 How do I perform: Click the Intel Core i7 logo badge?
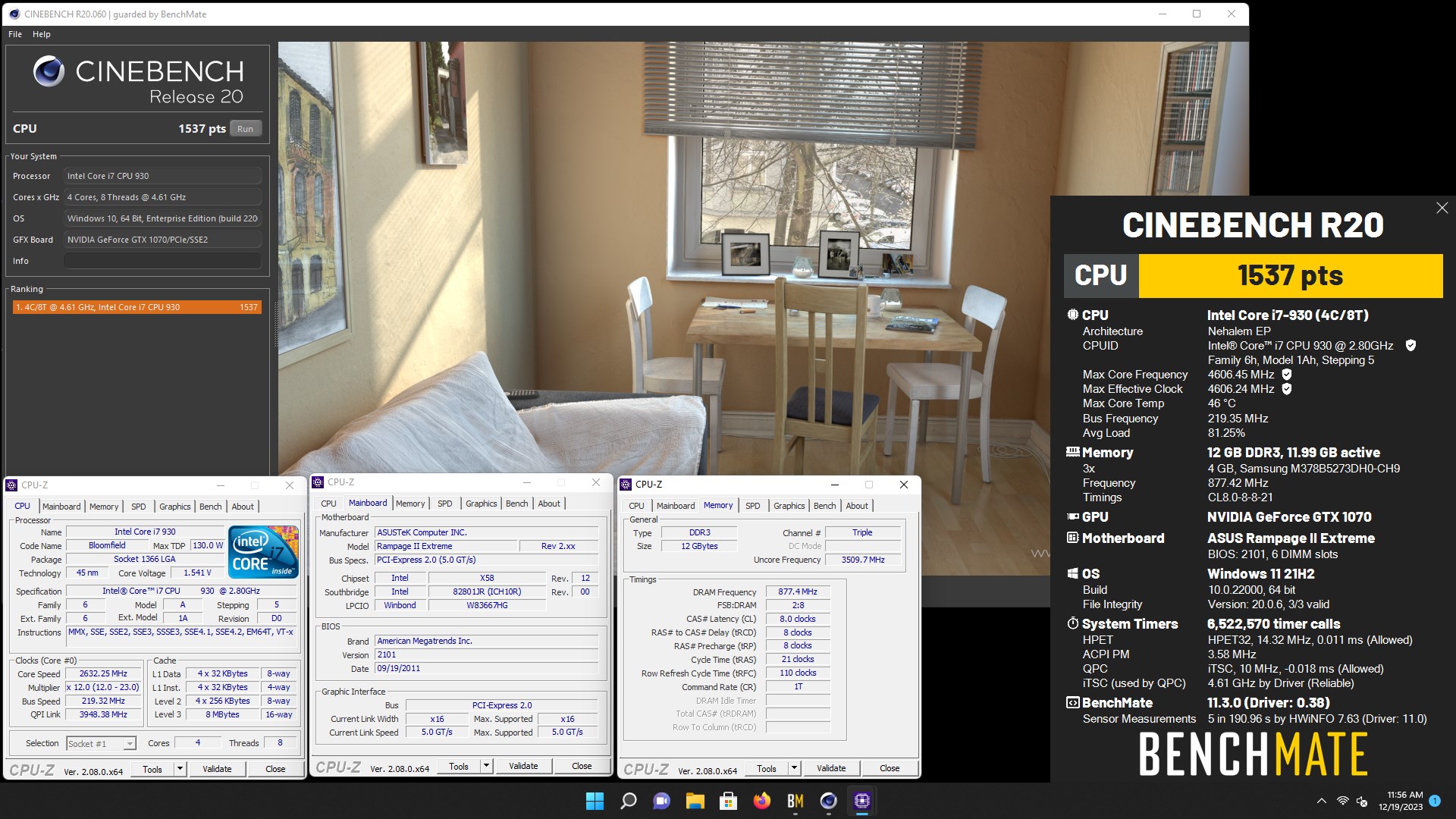(x=263, y=552)
